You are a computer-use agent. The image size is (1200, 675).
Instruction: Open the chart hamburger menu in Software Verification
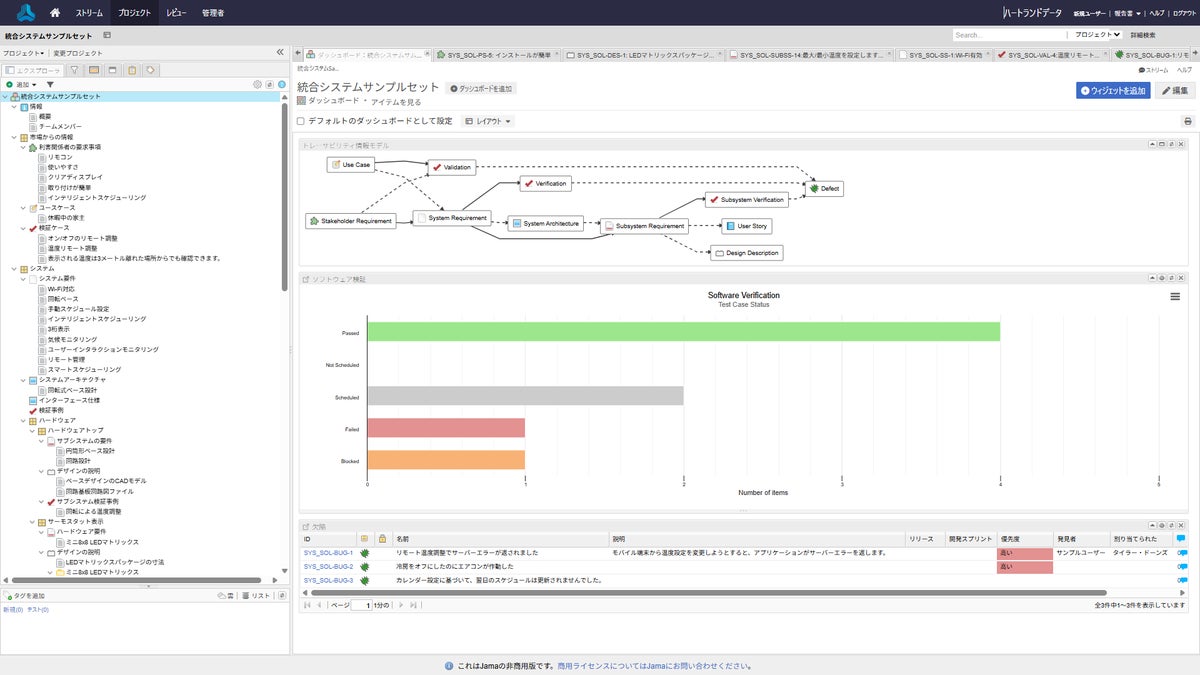1175,296
